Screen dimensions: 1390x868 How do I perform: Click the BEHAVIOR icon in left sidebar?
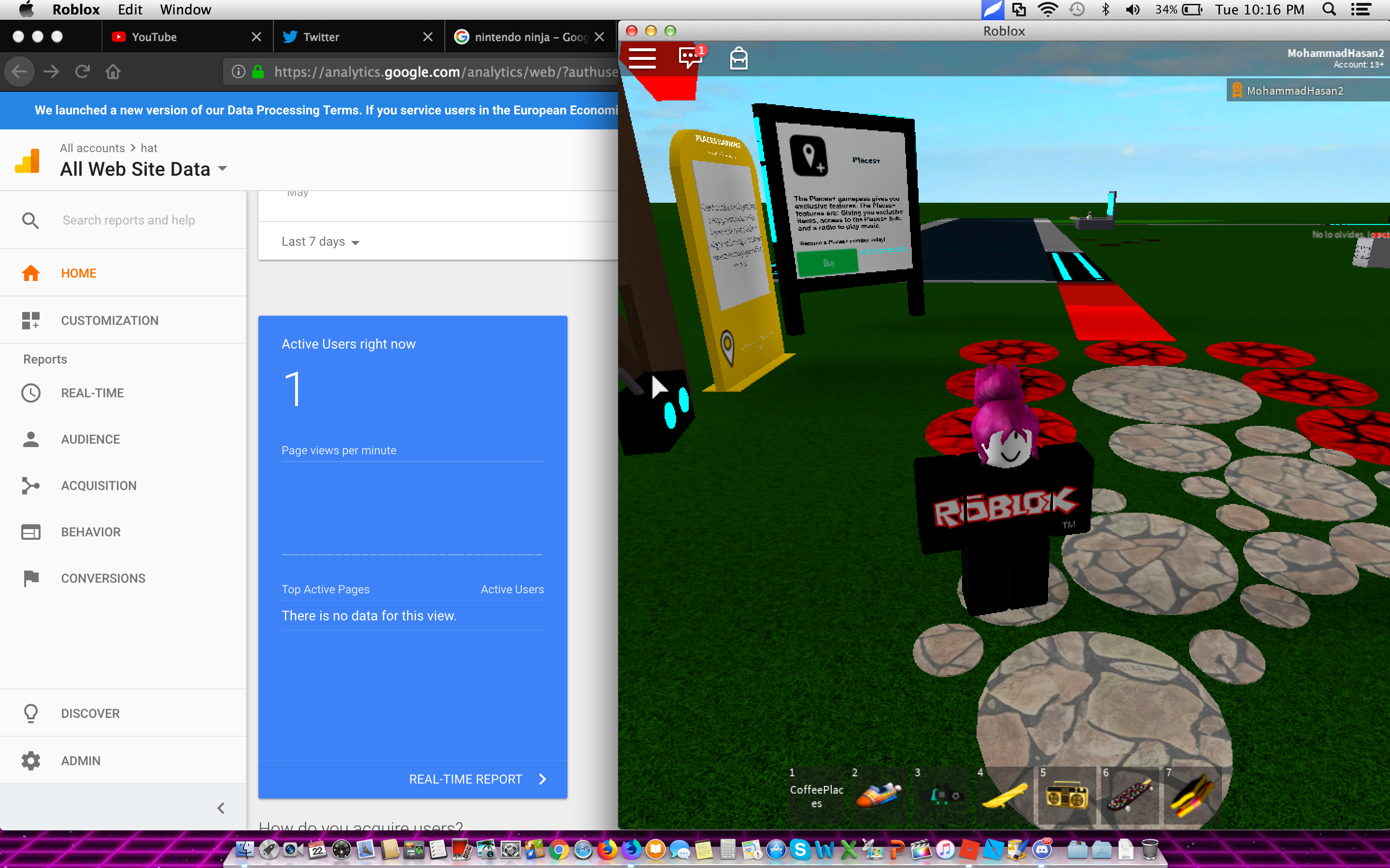pos(31,531)
